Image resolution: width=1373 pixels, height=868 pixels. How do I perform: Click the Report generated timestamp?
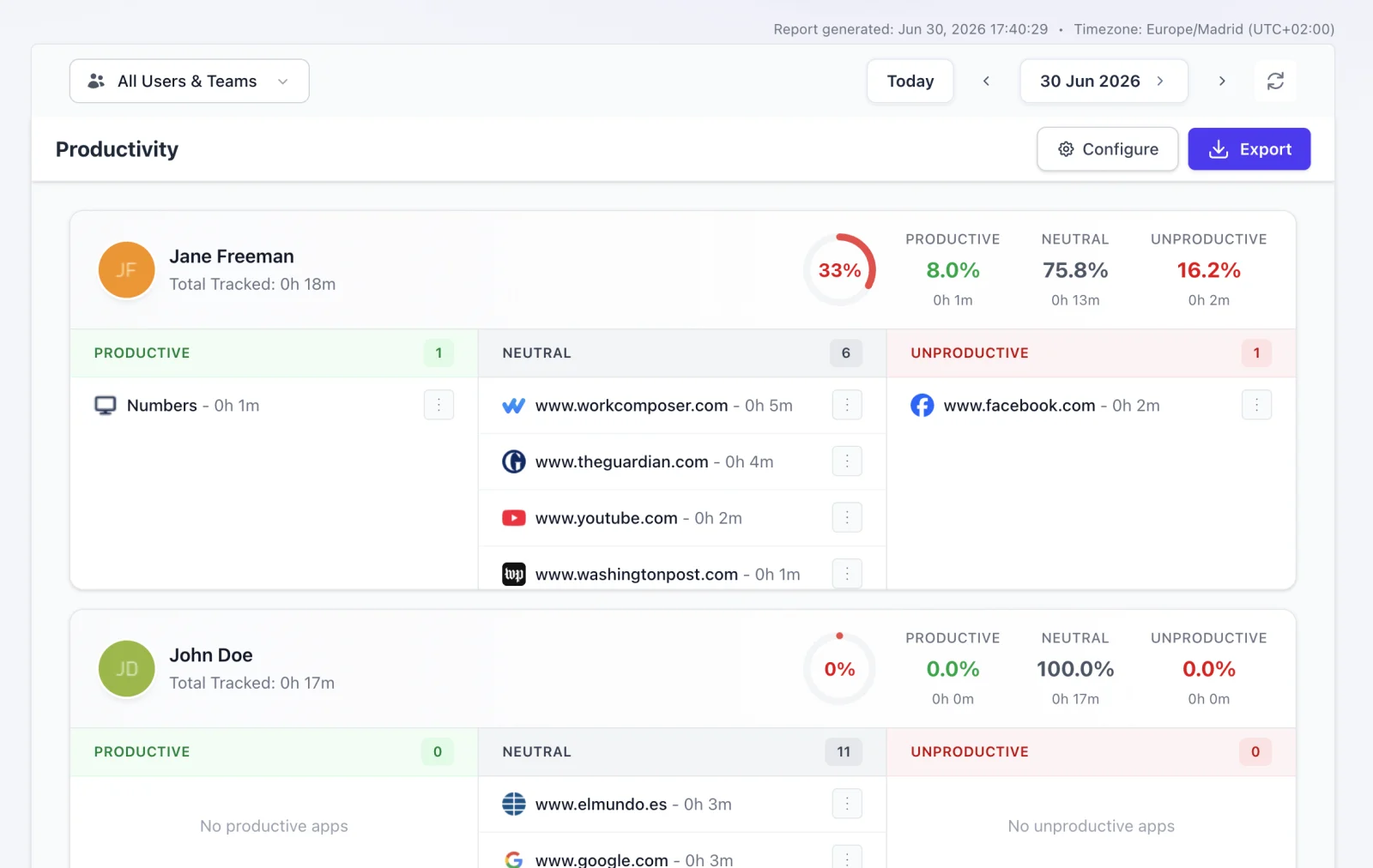click(910, 29)
